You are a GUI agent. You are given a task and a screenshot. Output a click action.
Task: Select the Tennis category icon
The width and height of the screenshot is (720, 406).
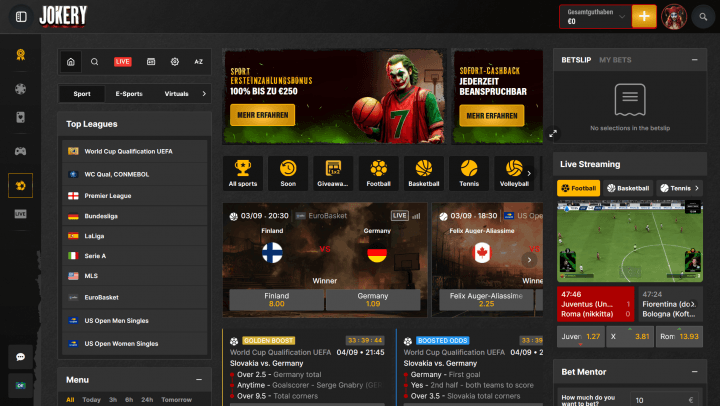tap(469, 173)
